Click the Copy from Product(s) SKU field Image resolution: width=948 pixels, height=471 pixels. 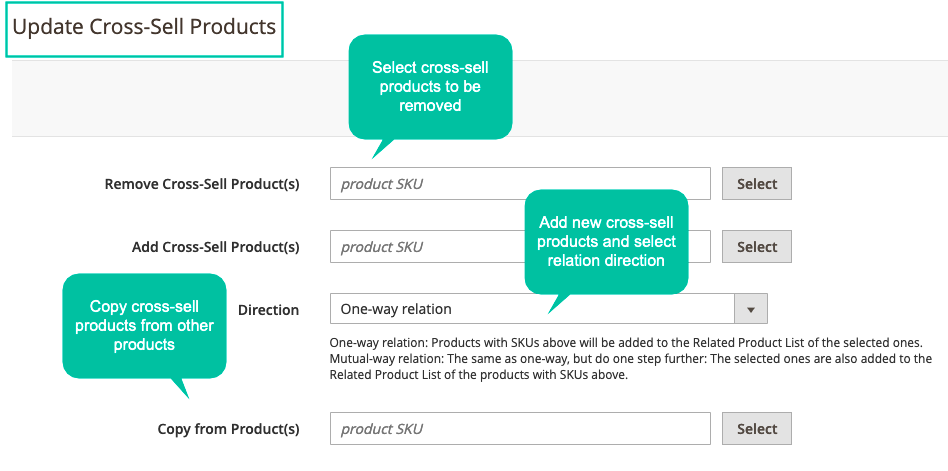pyautogui.click(x=520, y=429)
